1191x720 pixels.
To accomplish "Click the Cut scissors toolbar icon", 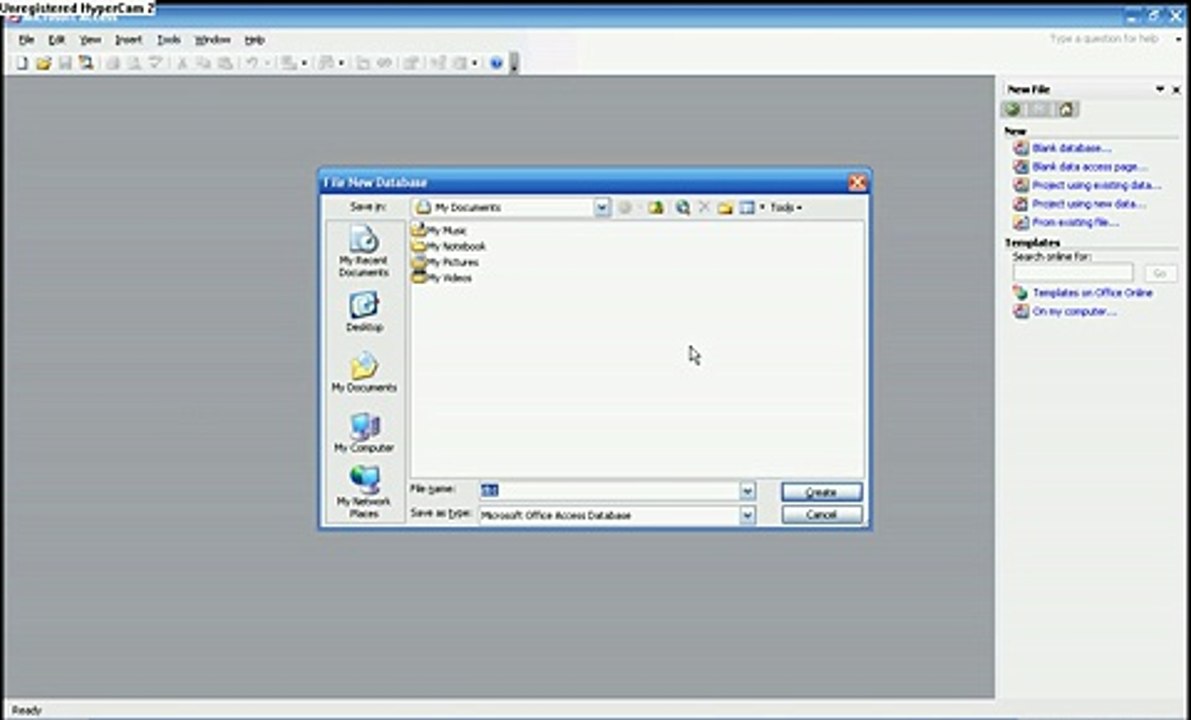I will point(182,63).
